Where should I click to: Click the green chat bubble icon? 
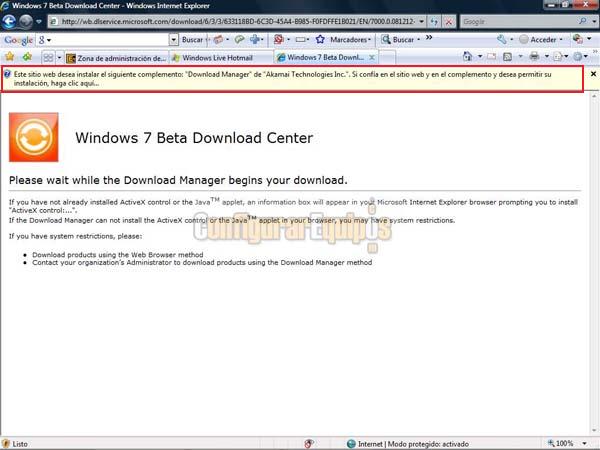click(240, 39)
